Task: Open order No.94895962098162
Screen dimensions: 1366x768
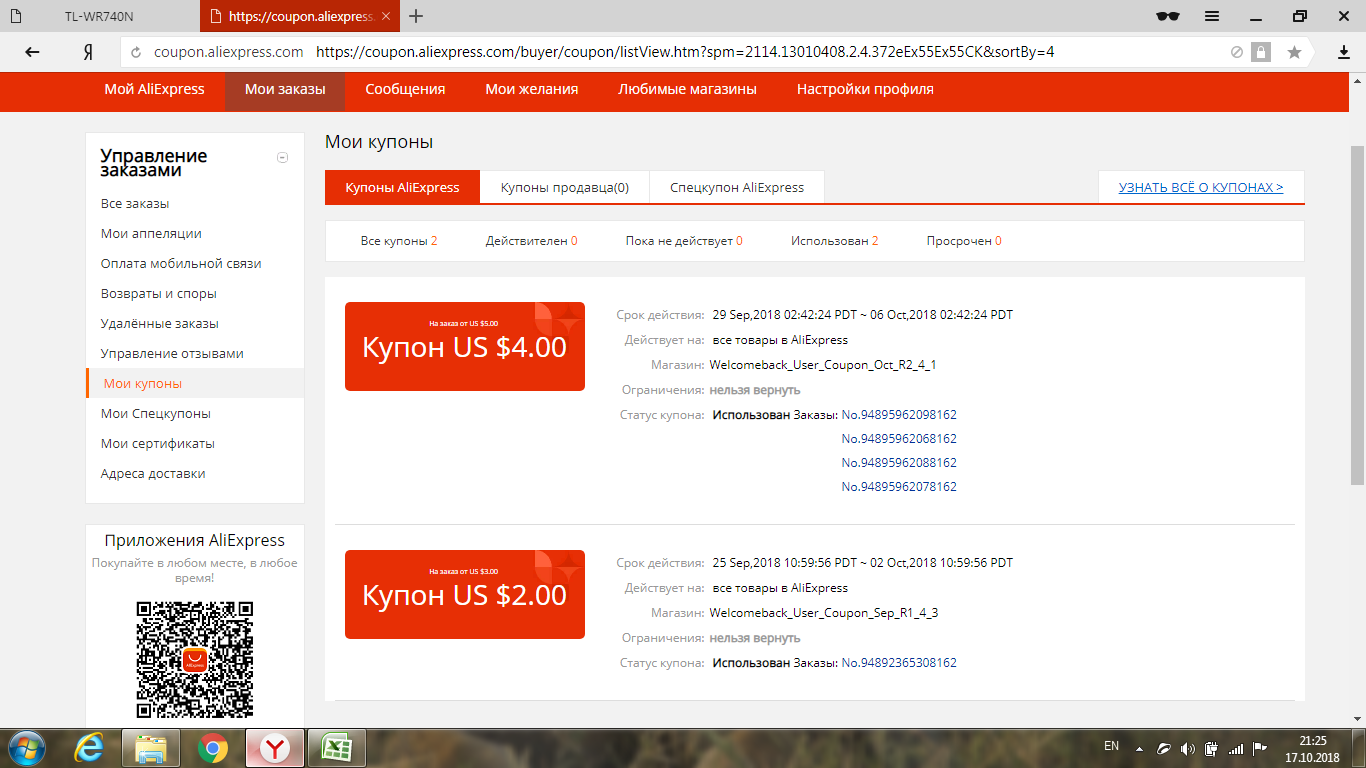Action: pyautogui.click(x=899, y=415)
